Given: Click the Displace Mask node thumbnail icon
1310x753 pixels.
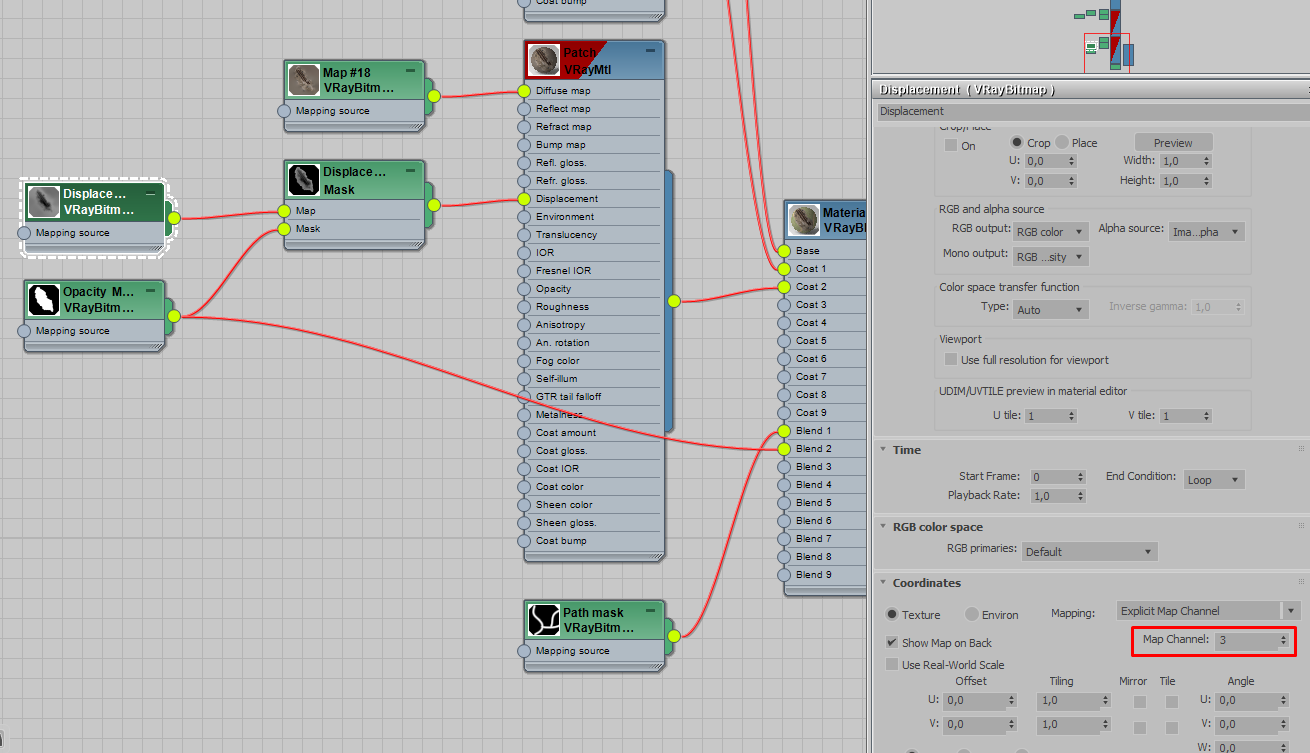Looking at the screenshot, I should (304, 180).
